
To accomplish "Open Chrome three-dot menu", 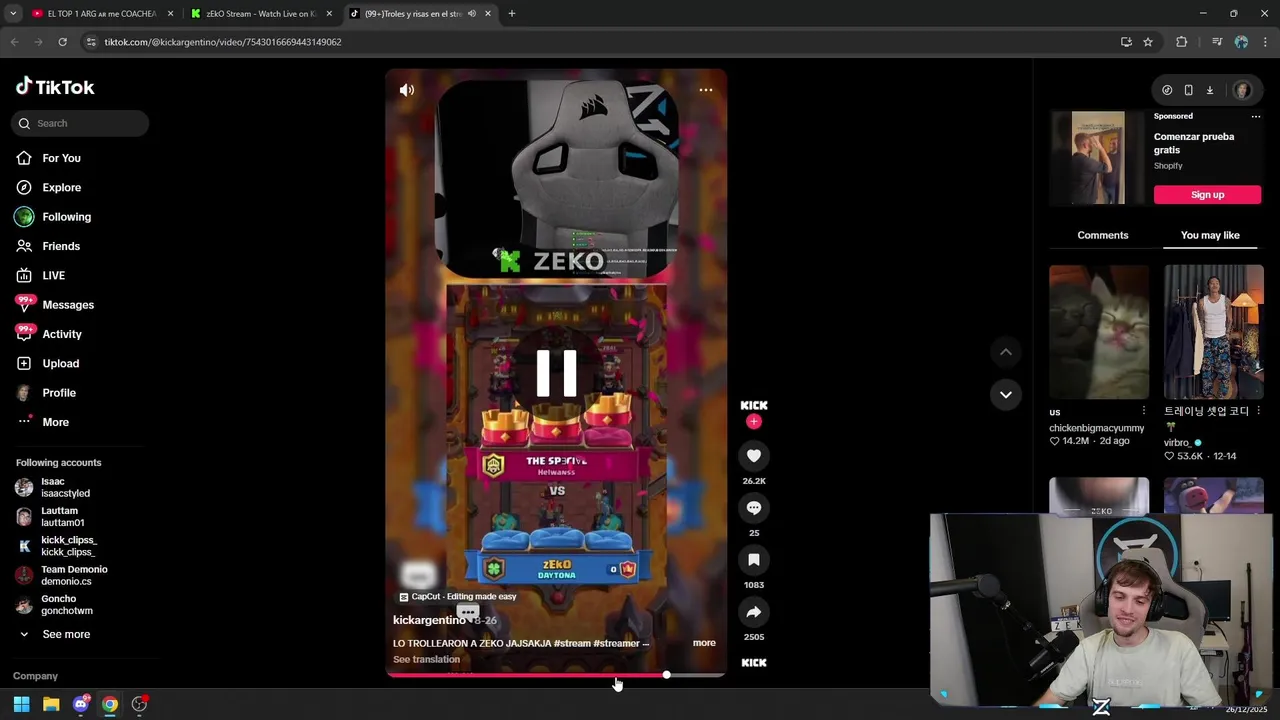I will (1266, 42).
